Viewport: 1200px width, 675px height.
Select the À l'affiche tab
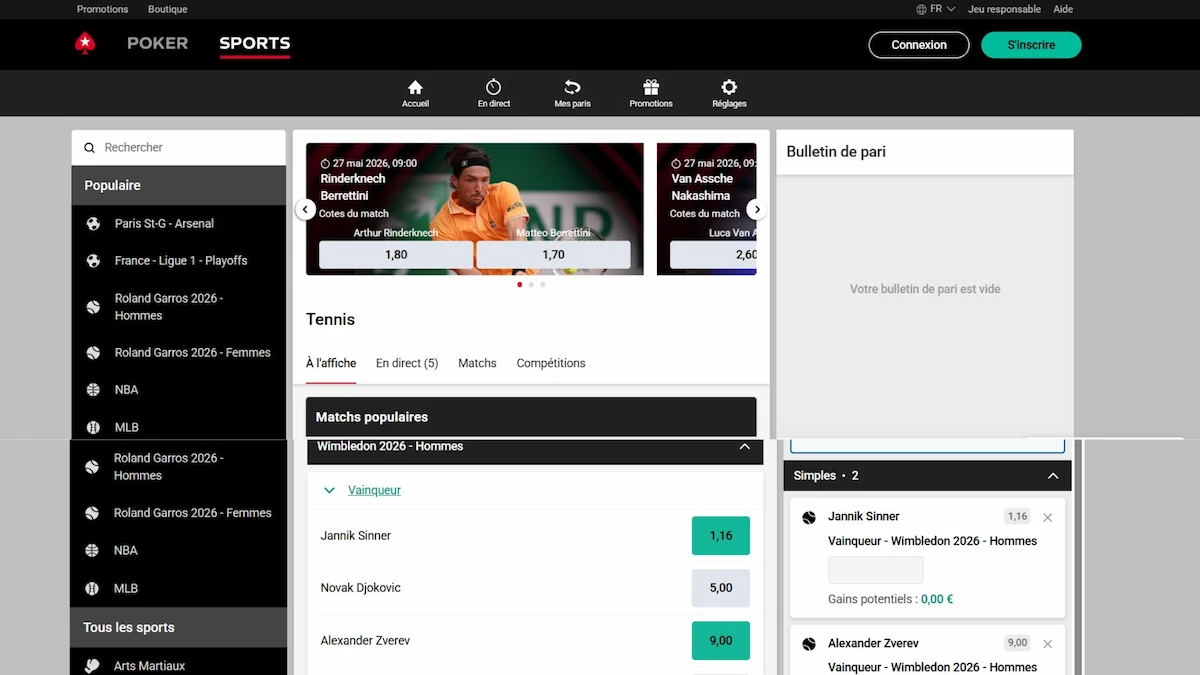[x=331, y=363]
